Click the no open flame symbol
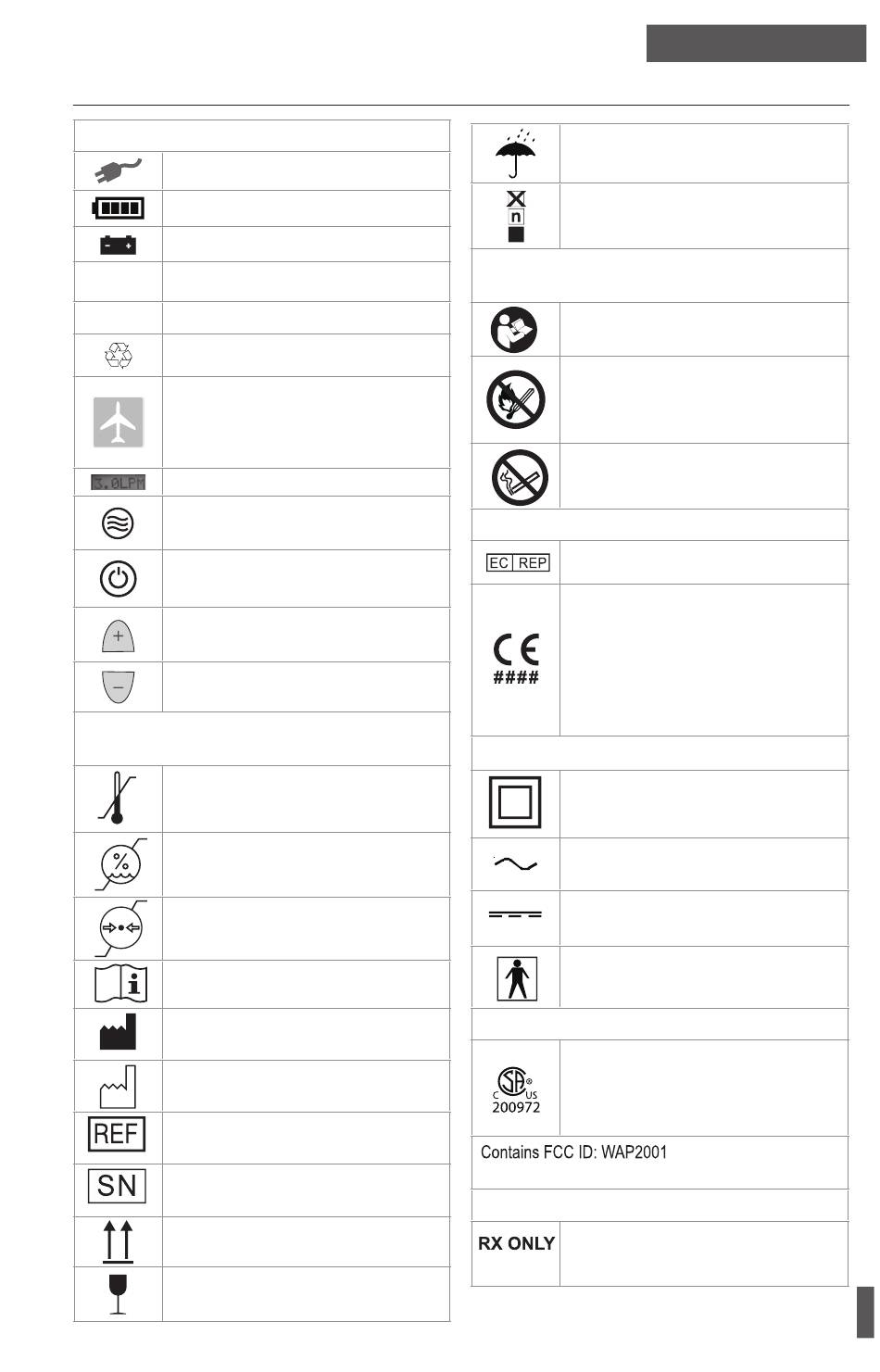The width and height of the screenshot is (880, 1372). (x=516, y=400)
